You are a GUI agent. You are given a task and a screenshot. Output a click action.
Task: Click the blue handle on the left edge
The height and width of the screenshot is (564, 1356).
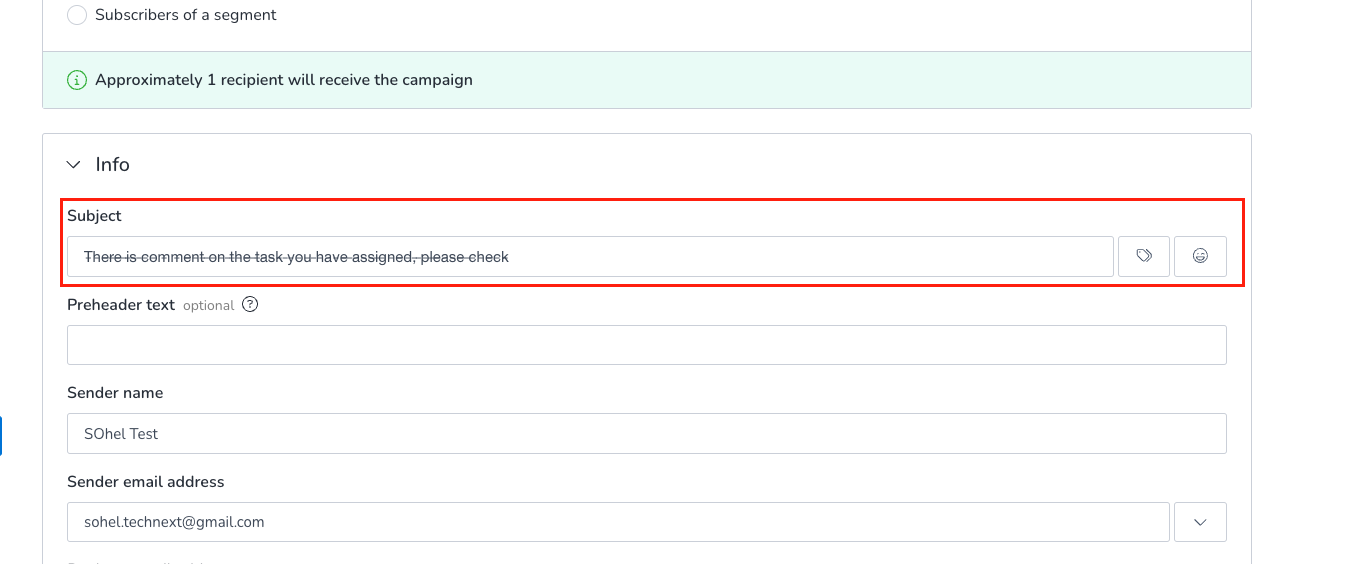[x=1, y=436]
